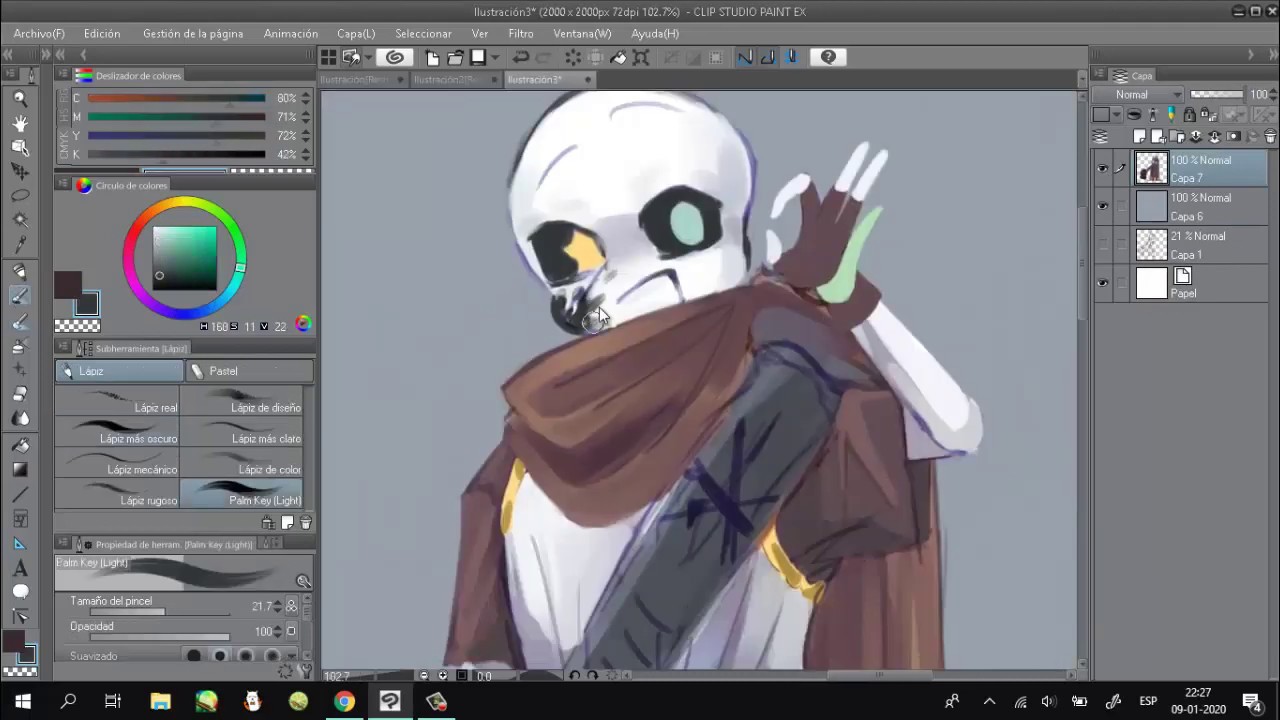This screenshot has height=720, width=1280.
Task: Hide Capa 7 layer with eye icon
Action: [x=1102, y=168]
